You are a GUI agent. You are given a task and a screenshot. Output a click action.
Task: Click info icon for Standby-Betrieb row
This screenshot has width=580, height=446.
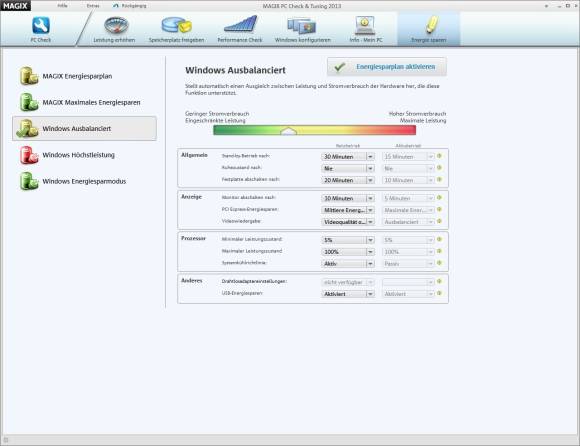[x=439, y=156]
